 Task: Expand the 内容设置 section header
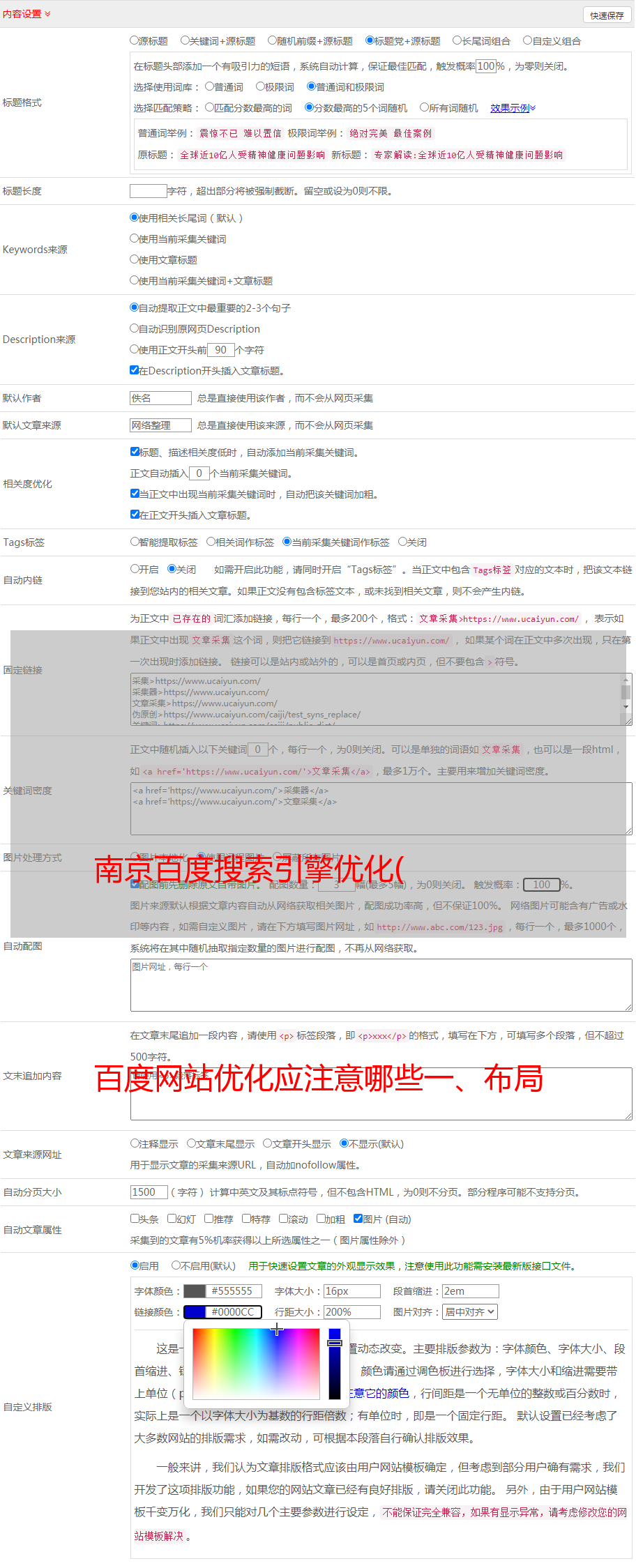click(x=26, y=14)
